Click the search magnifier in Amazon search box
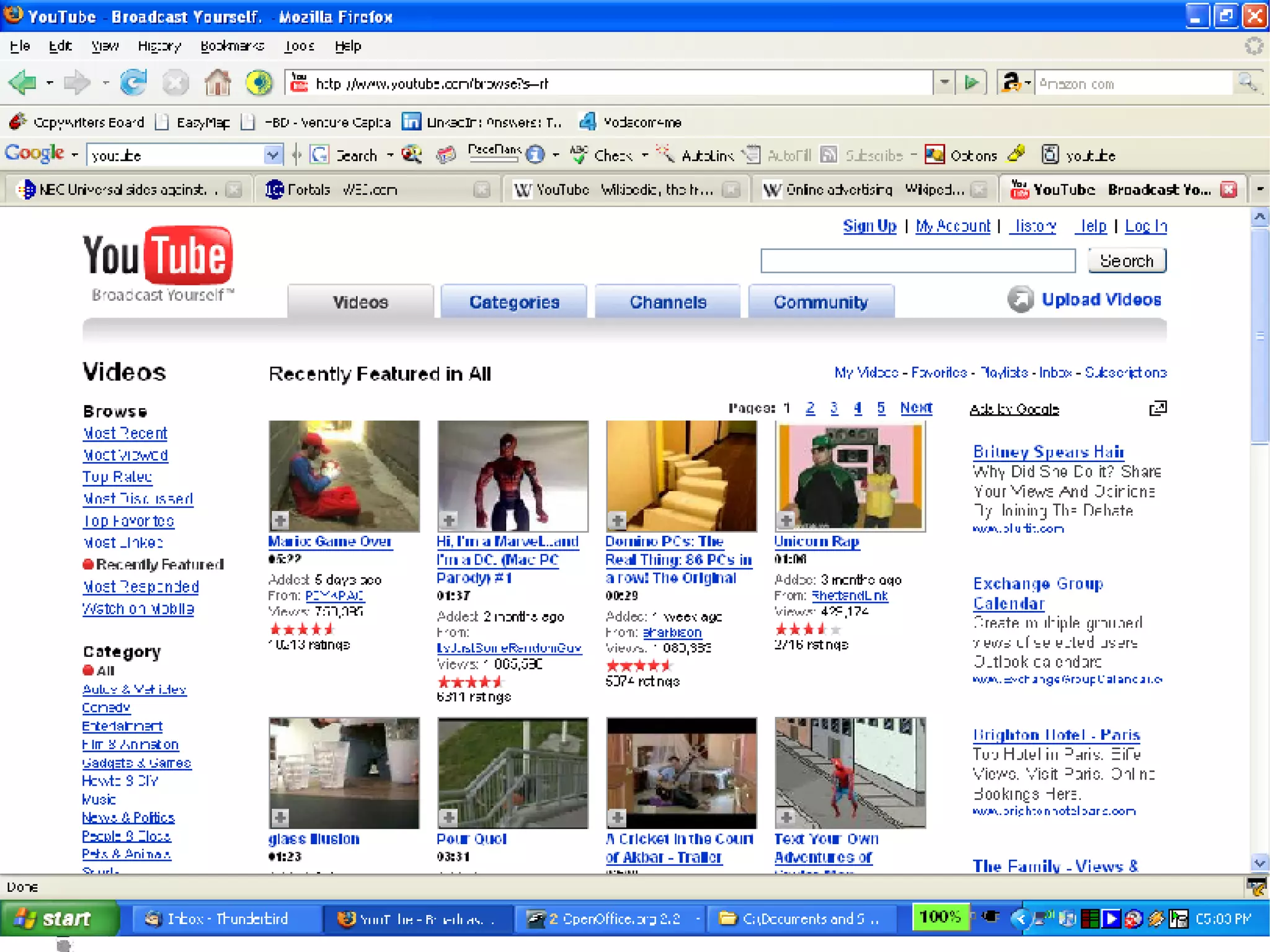Screen dimensions: 1270x952 point(1247,82)
